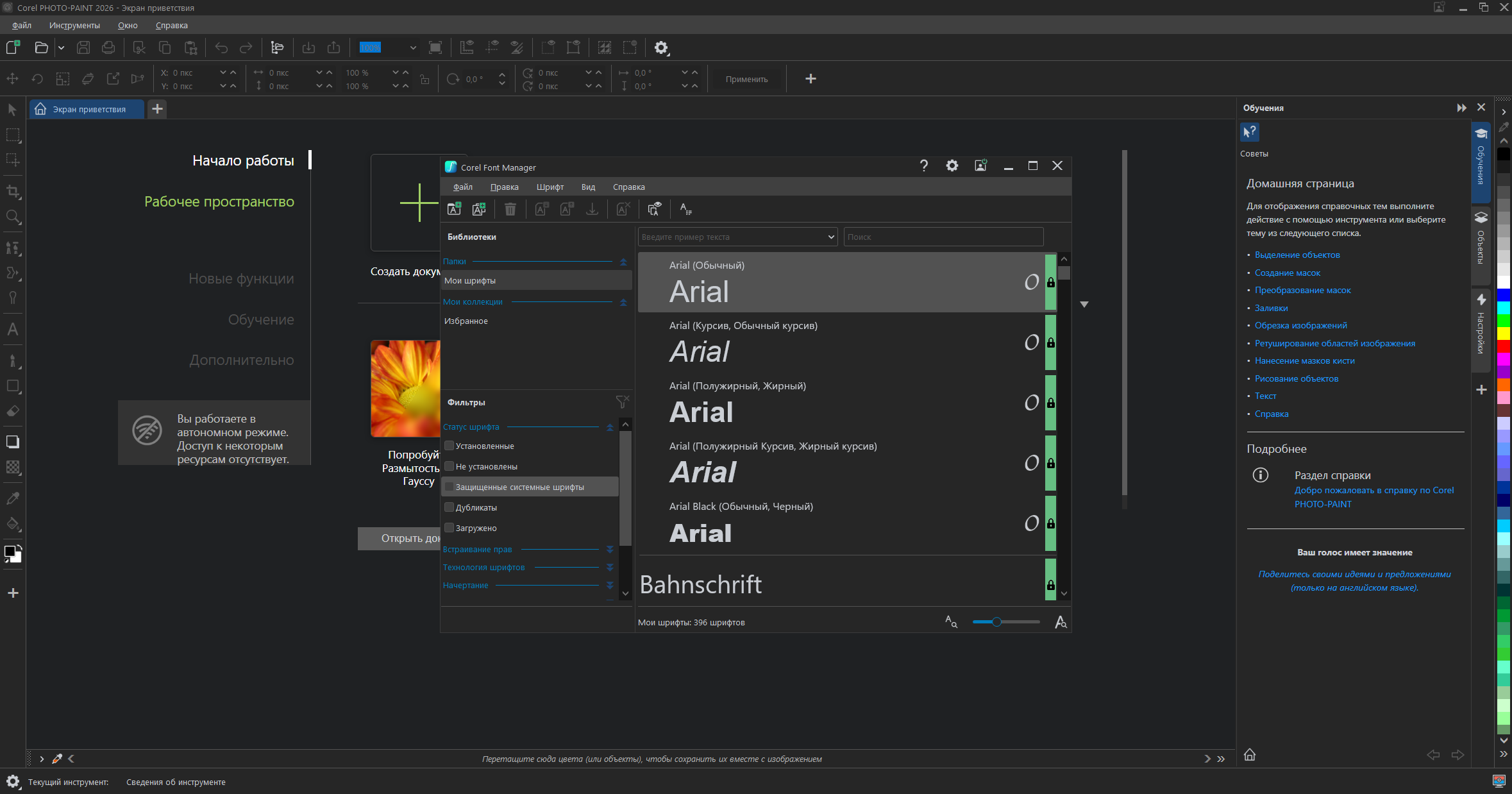Open the "Правка" menu in Font Manager
The height and width of the screenshot is (794, 1512).
tap(504, 187)
